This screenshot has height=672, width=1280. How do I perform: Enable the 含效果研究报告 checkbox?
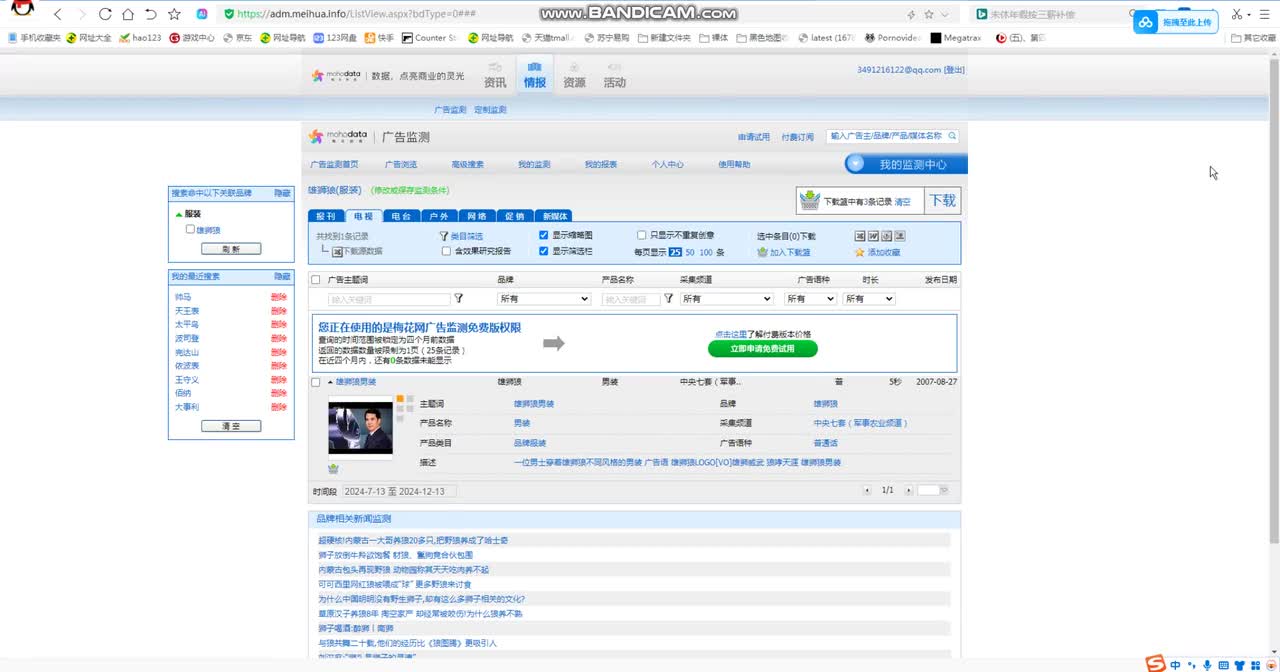pyautogui.click(x=446, y=251)
